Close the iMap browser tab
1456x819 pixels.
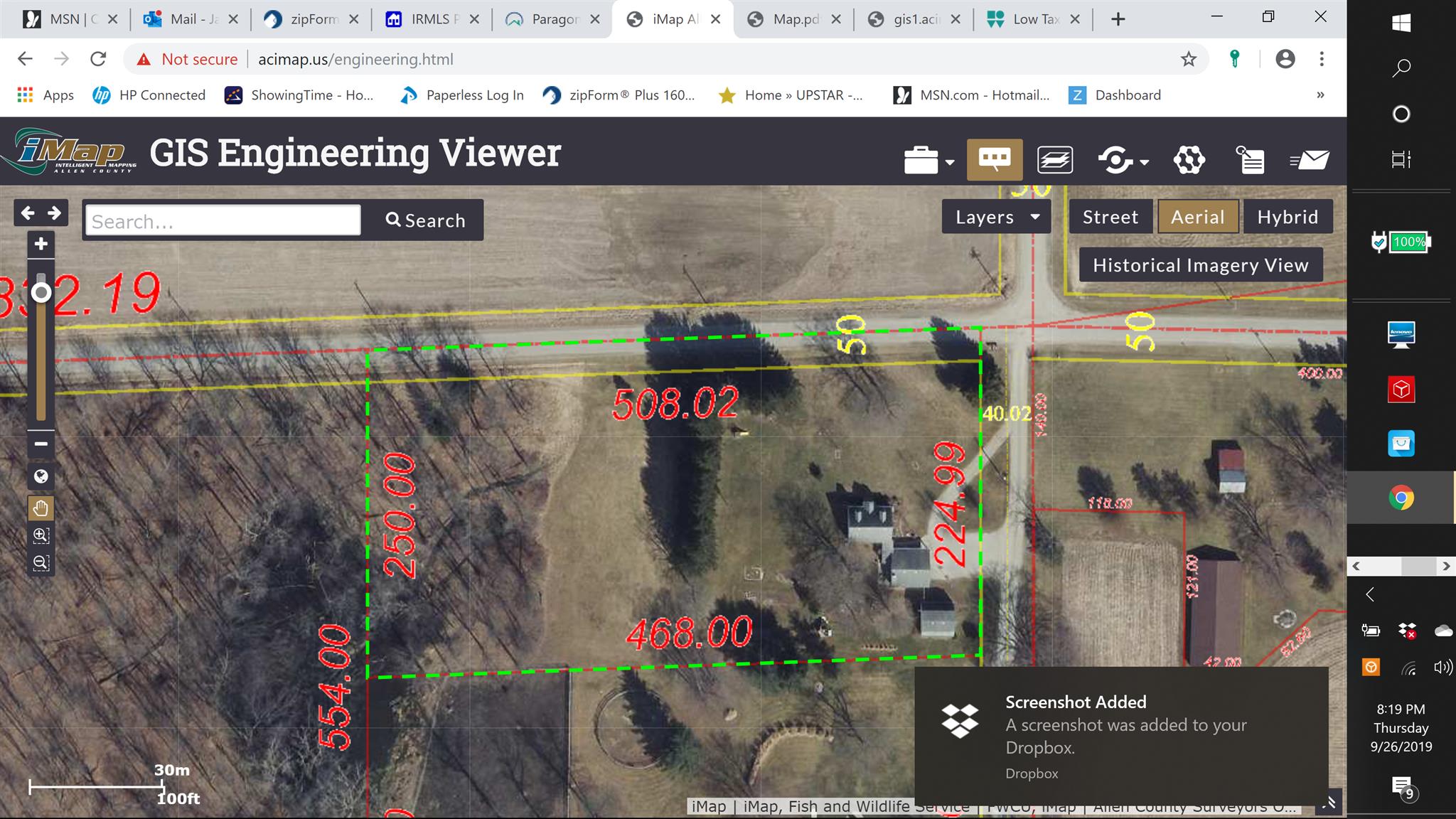click(x=716, y=19)
